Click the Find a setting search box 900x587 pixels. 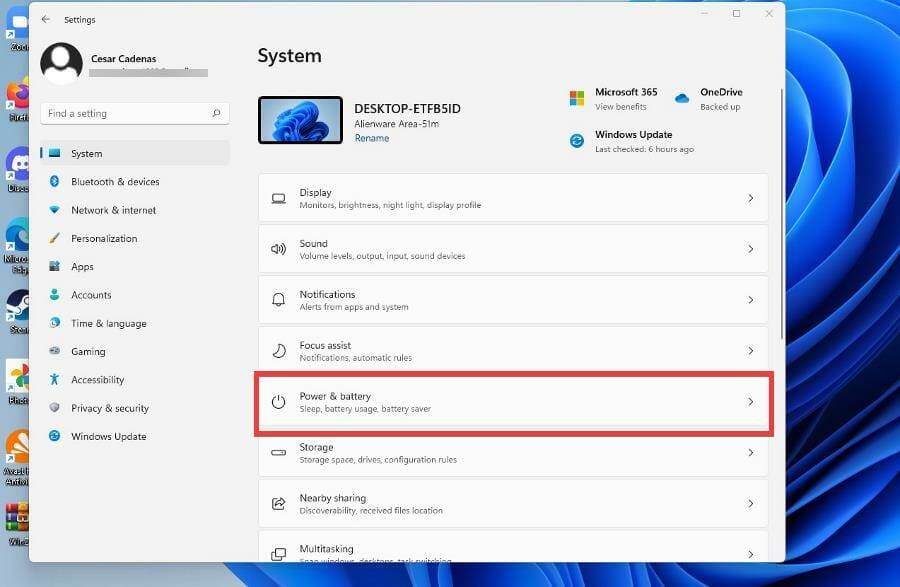(x=135, y=113)
